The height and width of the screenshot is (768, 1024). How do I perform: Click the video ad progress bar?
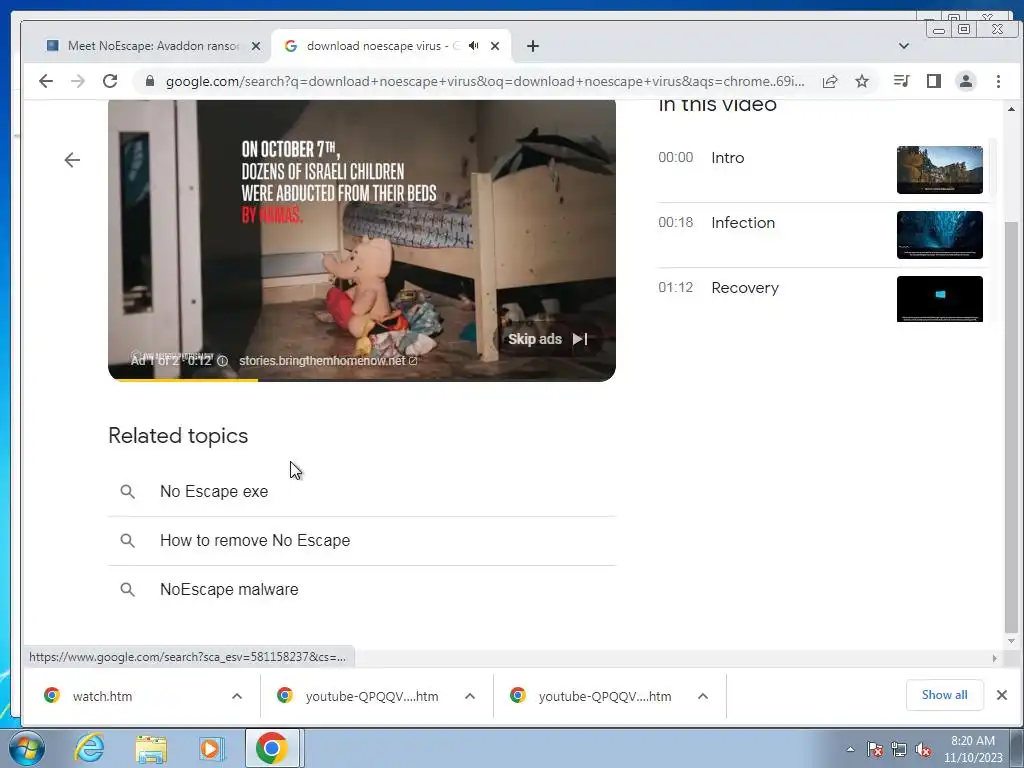362,379
